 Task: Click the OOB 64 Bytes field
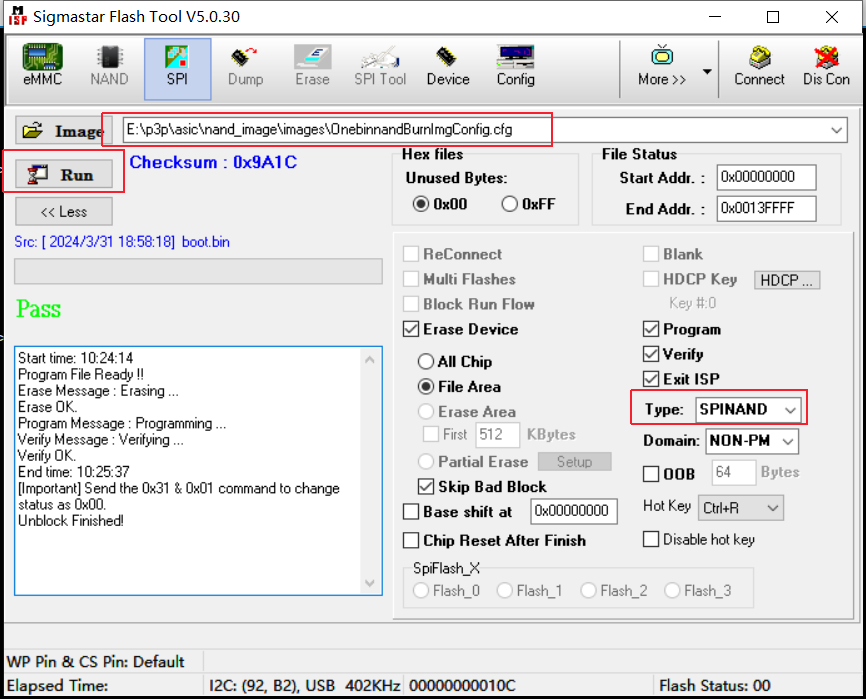tap(733, 473)
